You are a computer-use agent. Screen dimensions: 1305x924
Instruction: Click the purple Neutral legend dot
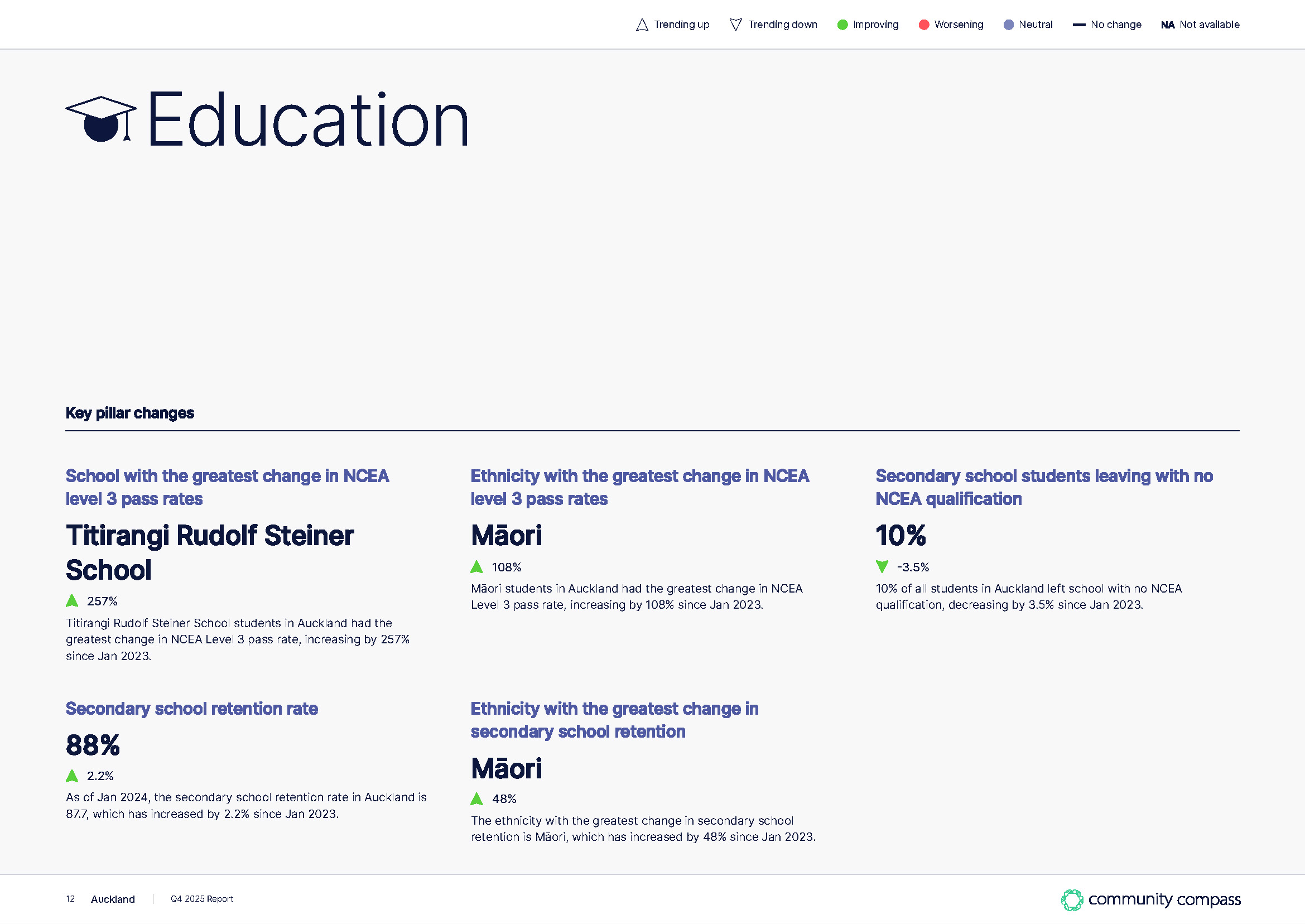tap(1008, 25)
